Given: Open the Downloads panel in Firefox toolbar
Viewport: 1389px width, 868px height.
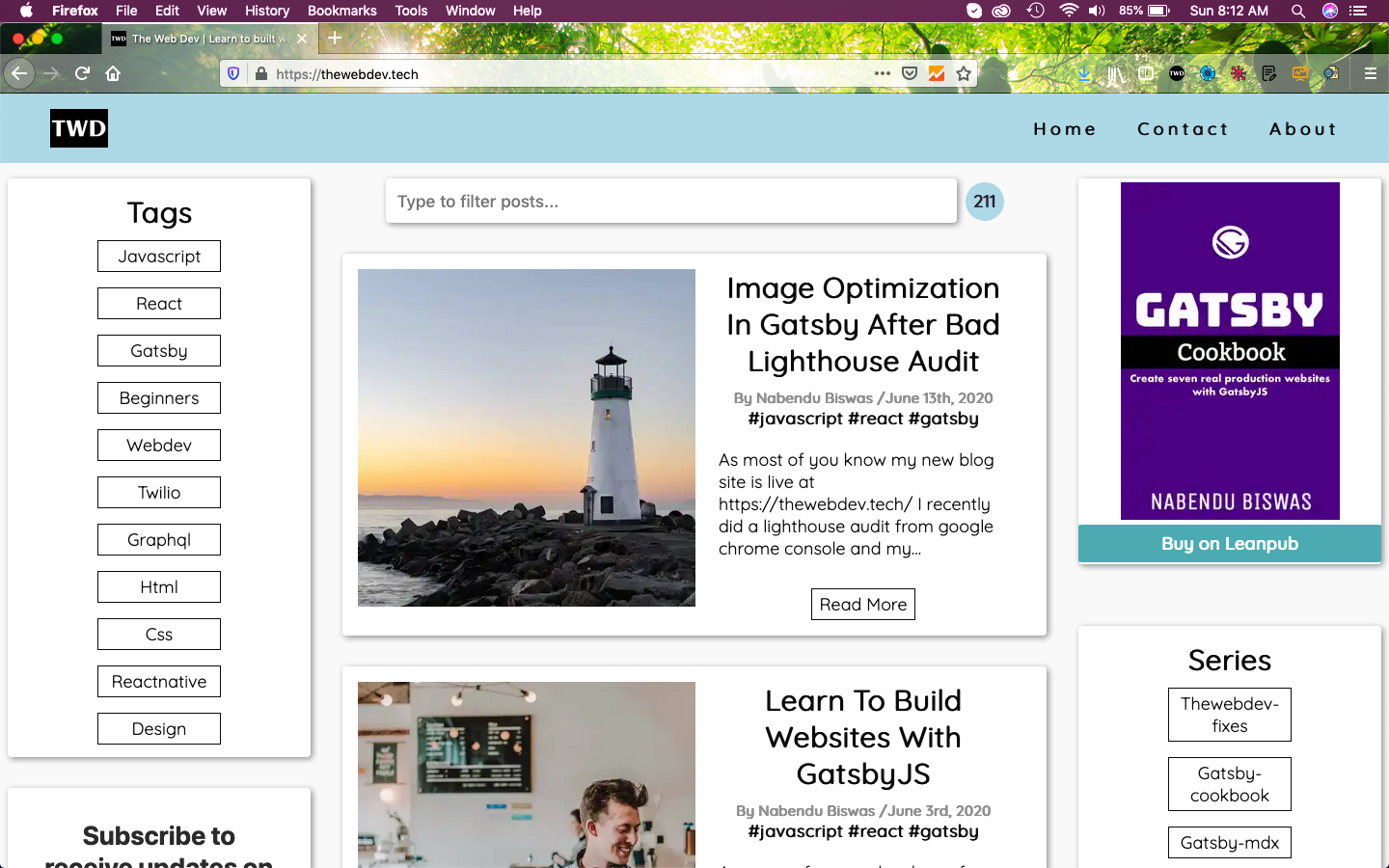Looking at the screenshot, I should (1084, 73).
